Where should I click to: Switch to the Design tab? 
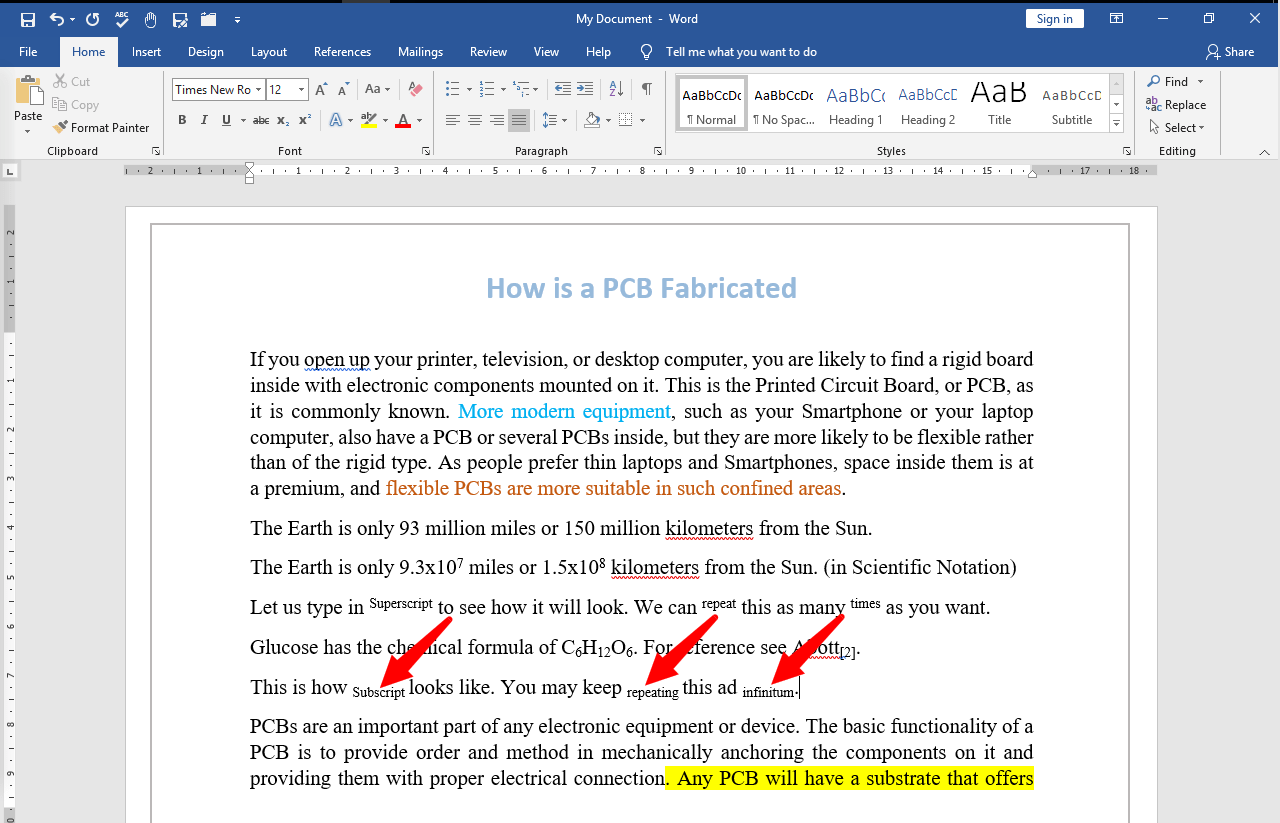click(x=206, y=52)
